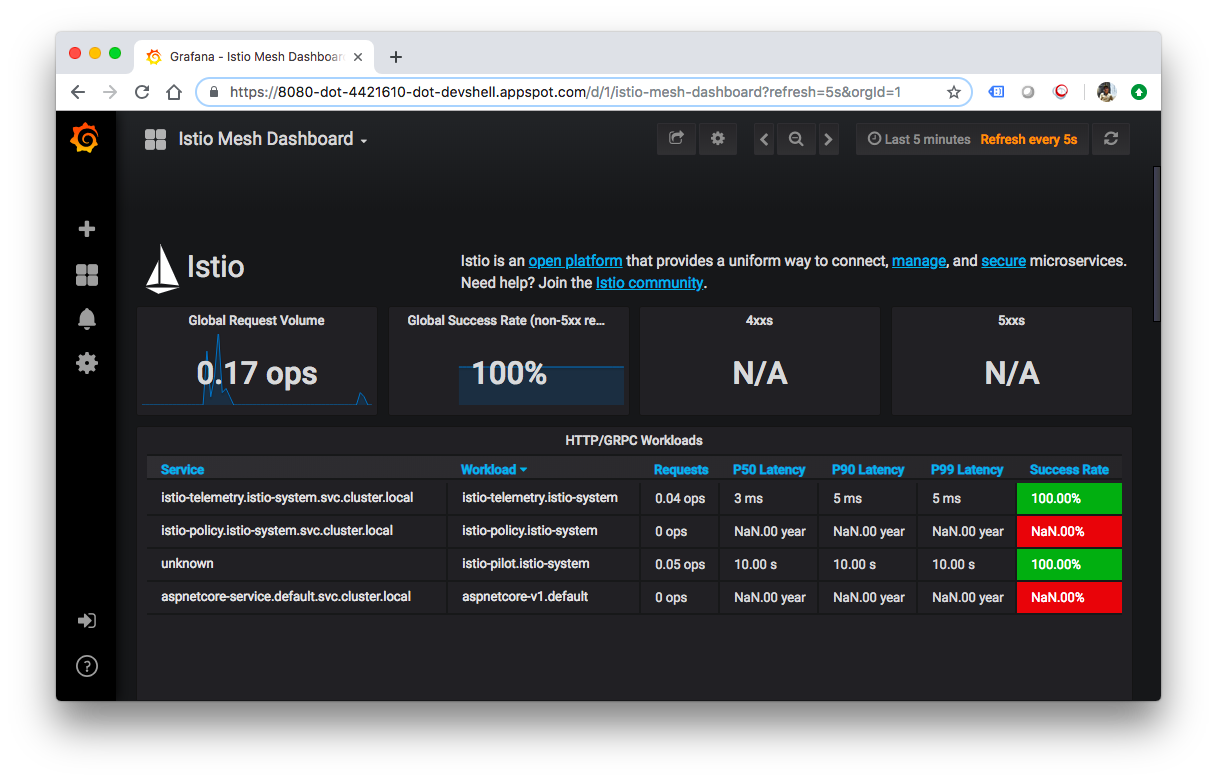Sort by Success Rate column header

click(1069, 470)
